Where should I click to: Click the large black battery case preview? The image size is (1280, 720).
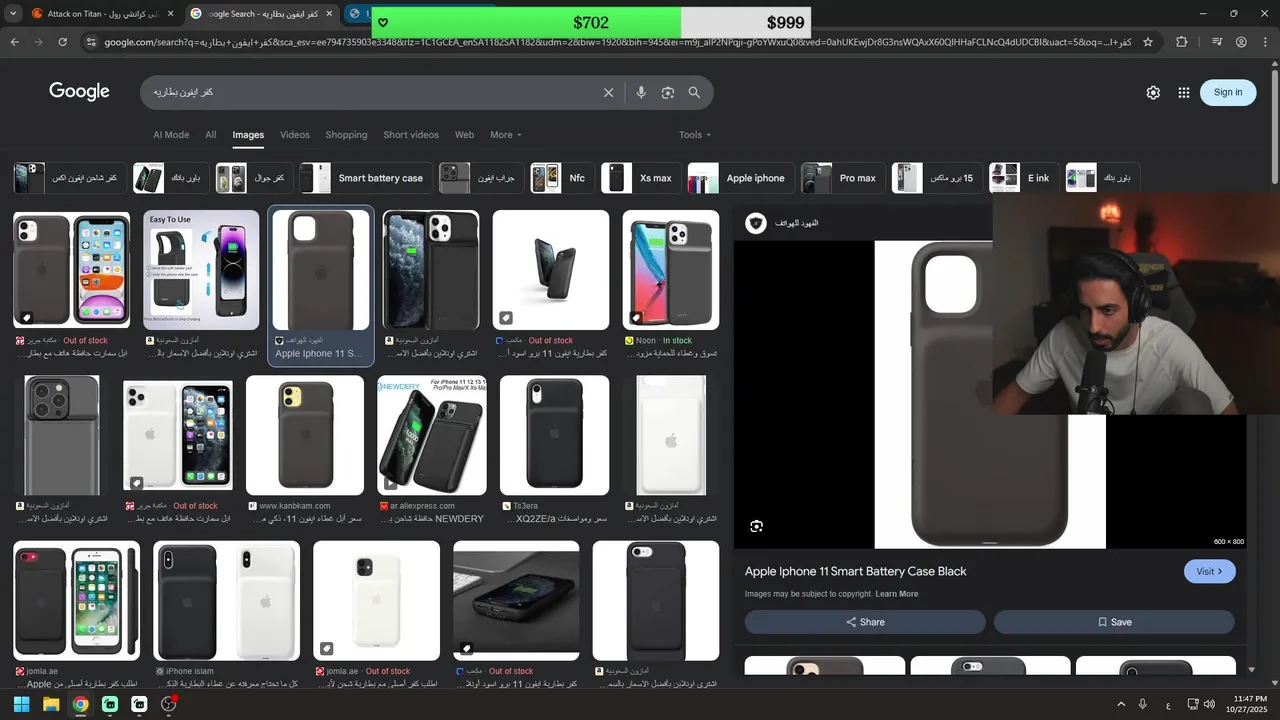tap(990, 394)
